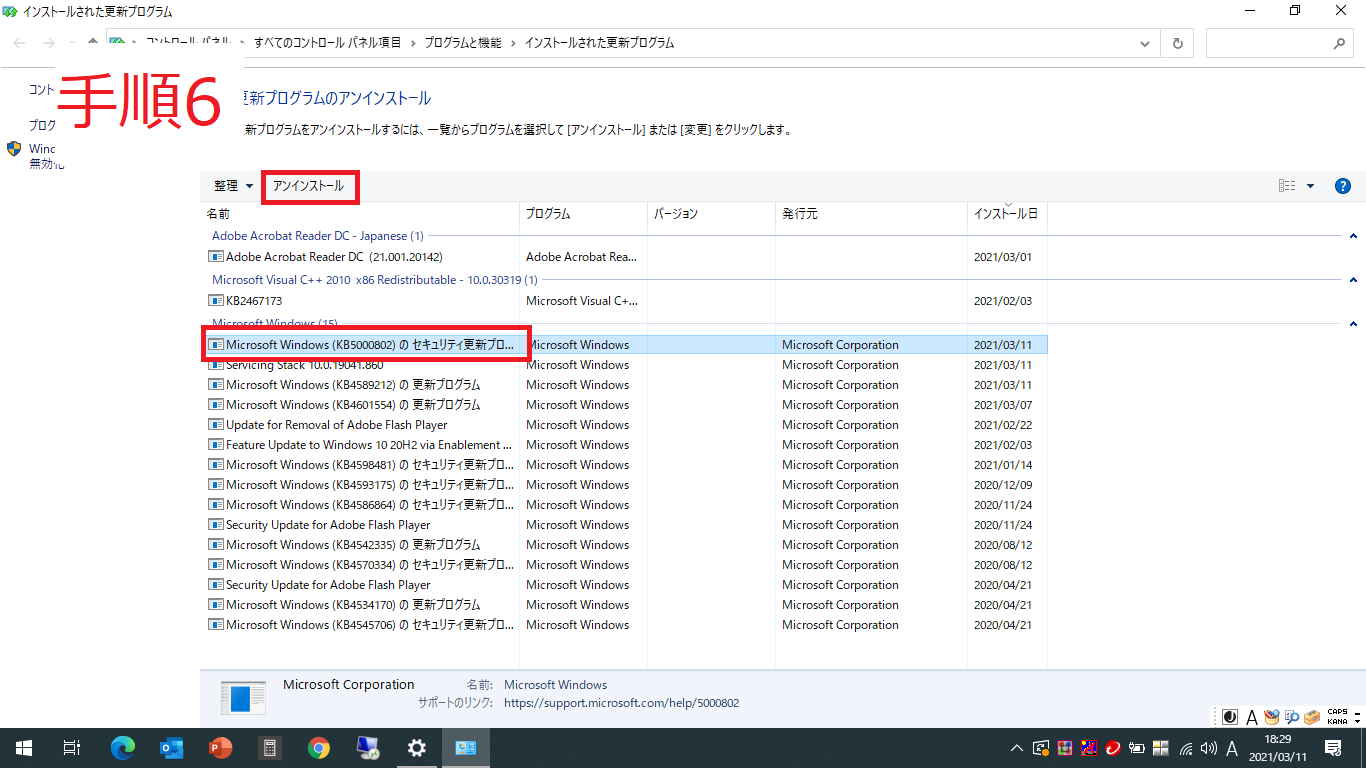1366x768 pixels.
Task: Click the icon beside Update for Removal of Adobe Flash Player
Action: tap(215, 425)
